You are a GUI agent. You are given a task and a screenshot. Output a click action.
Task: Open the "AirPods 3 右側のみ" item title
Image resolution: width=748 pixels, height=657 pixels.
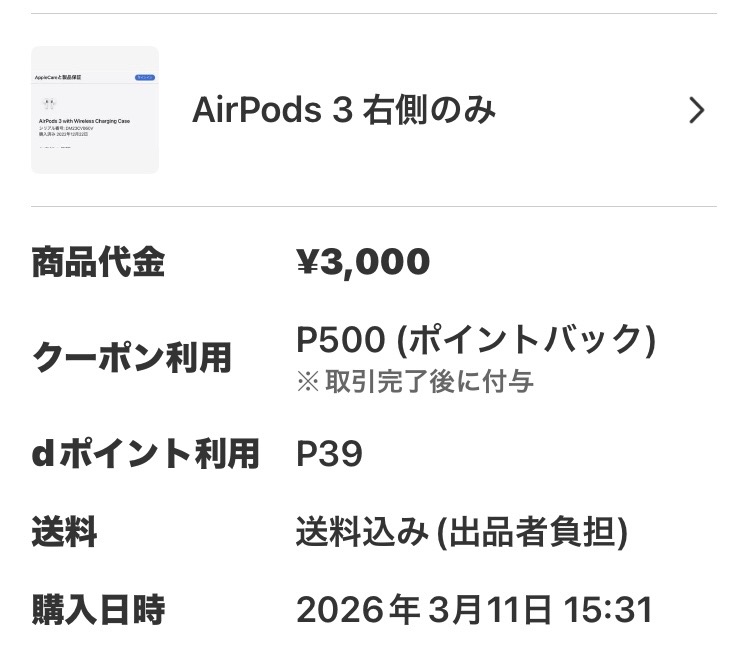coord(343,110)
